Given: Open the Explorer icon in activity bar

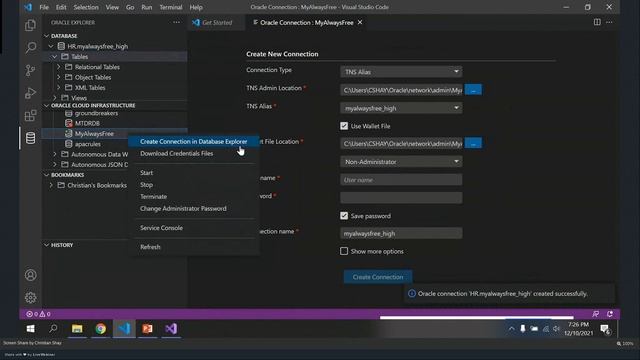Looking at the screenshot, I should coord(30,25).
